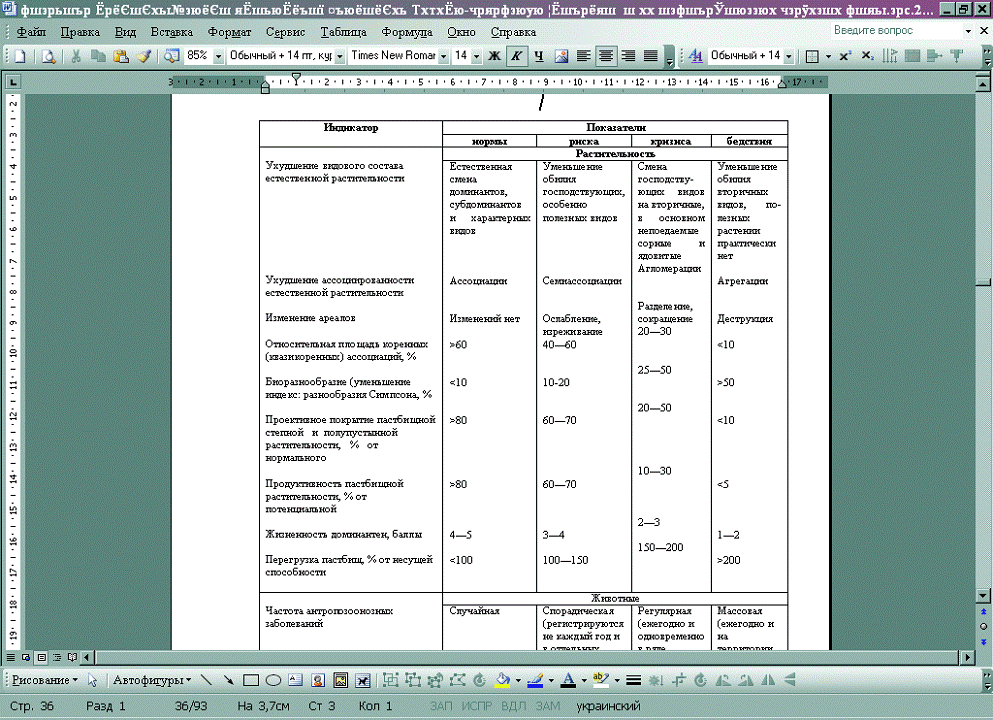
Task: Select the Rectangle drawing tool
Action: pos(251,681)
